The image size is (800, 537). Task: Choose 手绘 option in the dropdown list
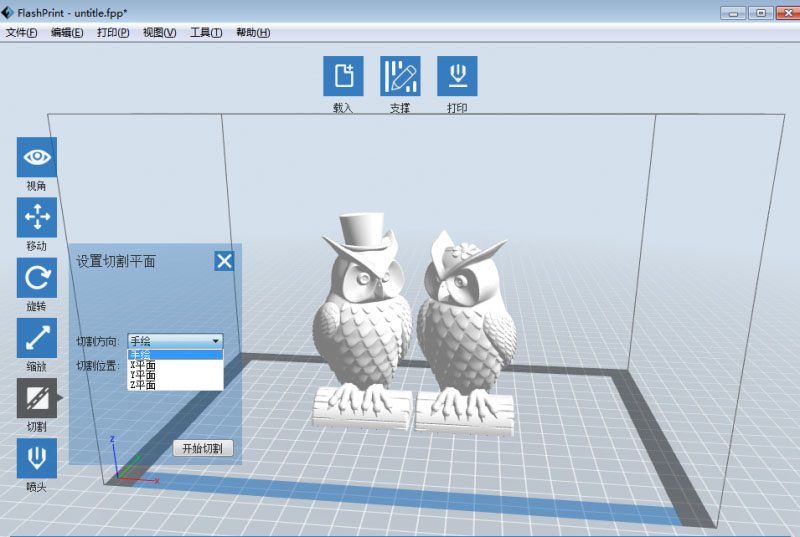click(x=175, y=355)
